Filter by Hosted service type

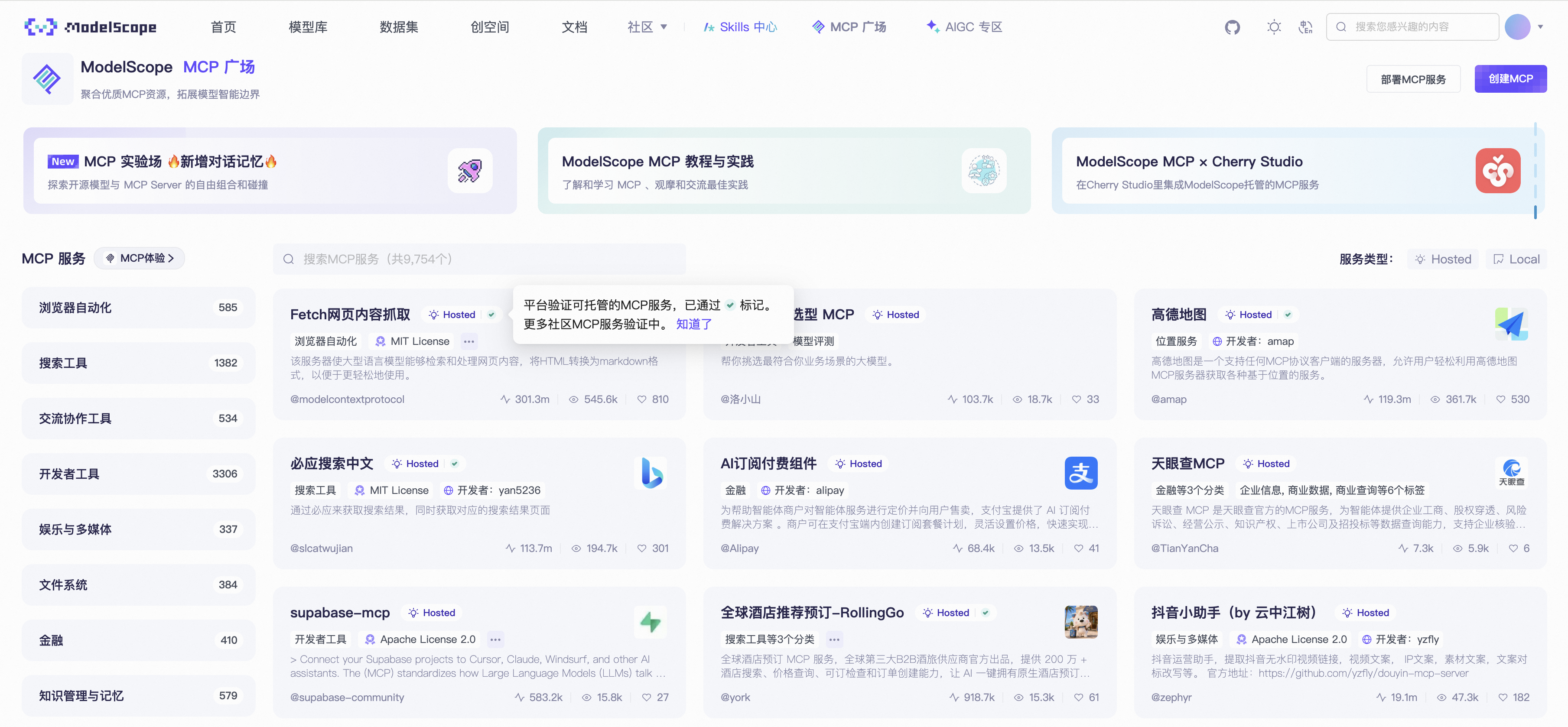[x=1443, y=259]
